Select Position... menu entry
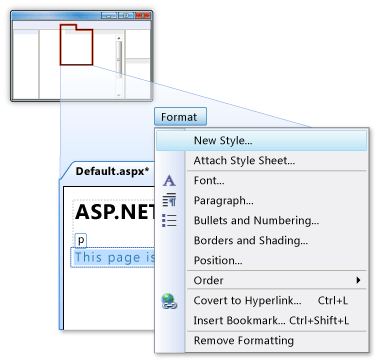 [261, 260]
